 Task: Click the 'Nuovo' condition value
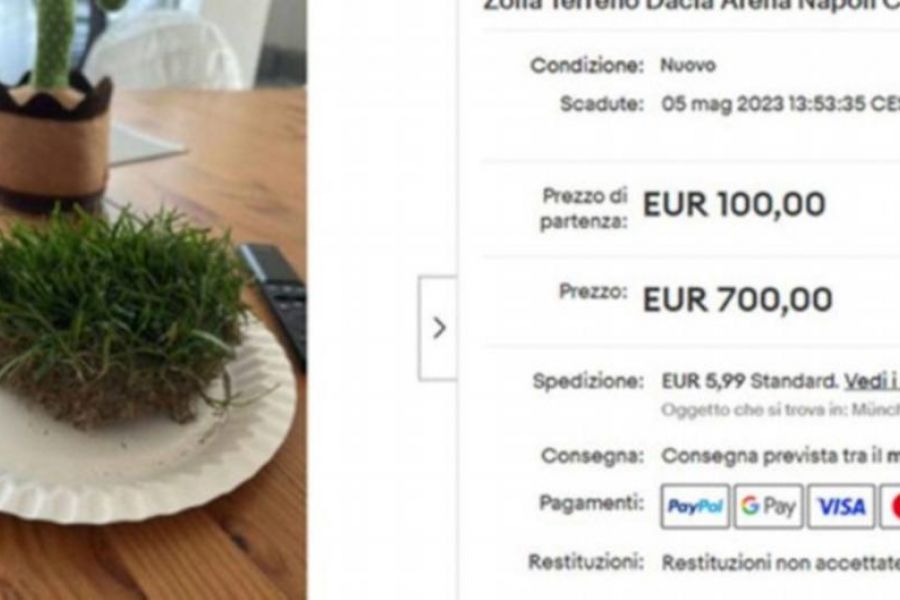click(688, 65)
